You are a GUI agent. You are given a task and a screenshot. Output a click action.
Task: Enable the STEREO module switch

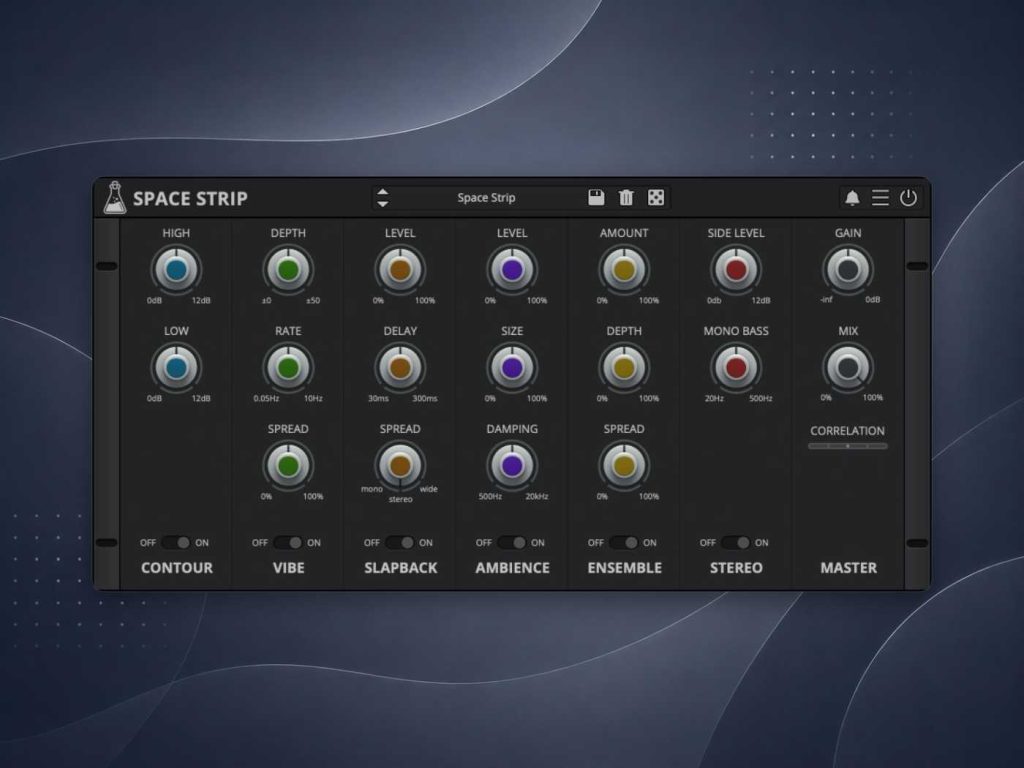coord(736,543)
